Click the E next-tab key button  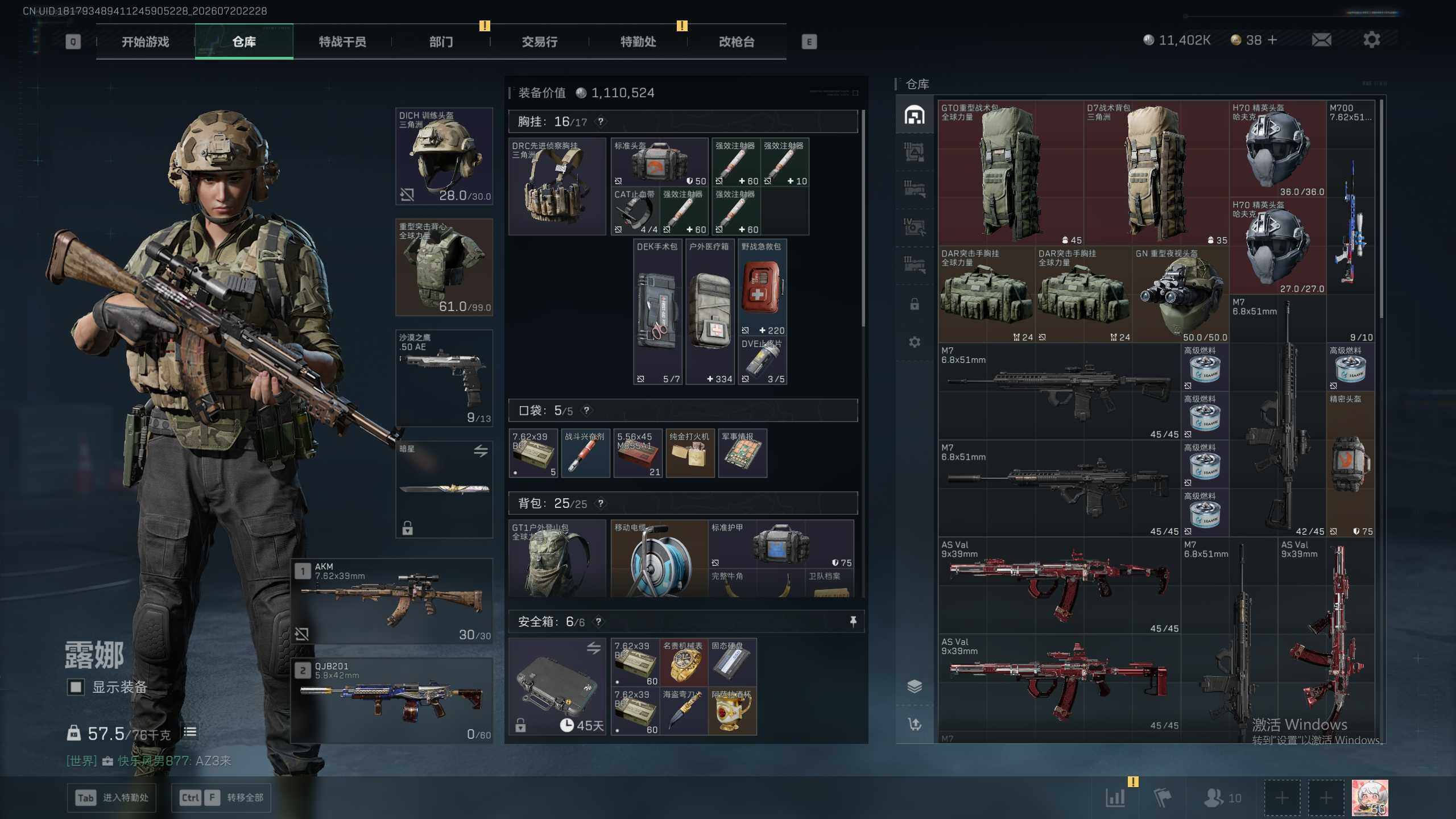[809, 42]
